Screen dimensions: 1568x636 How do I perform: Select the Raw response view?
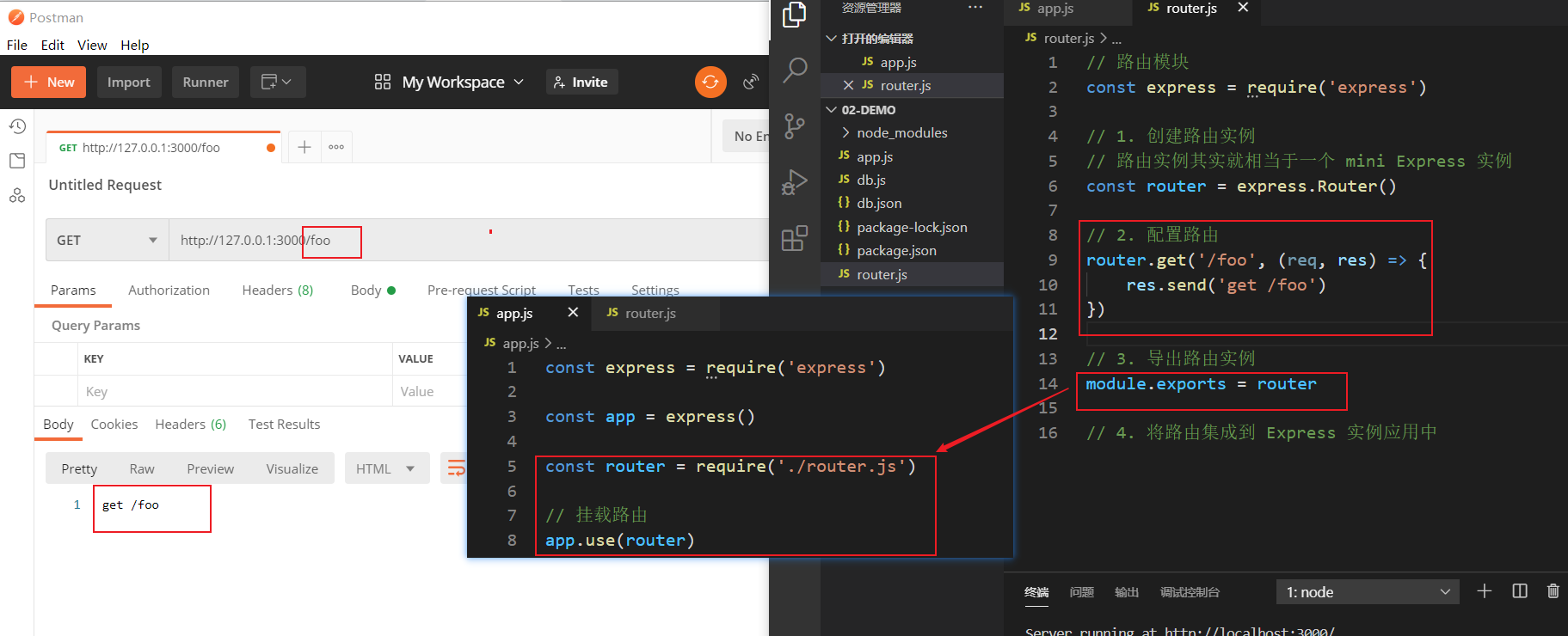tap(142, 468)
